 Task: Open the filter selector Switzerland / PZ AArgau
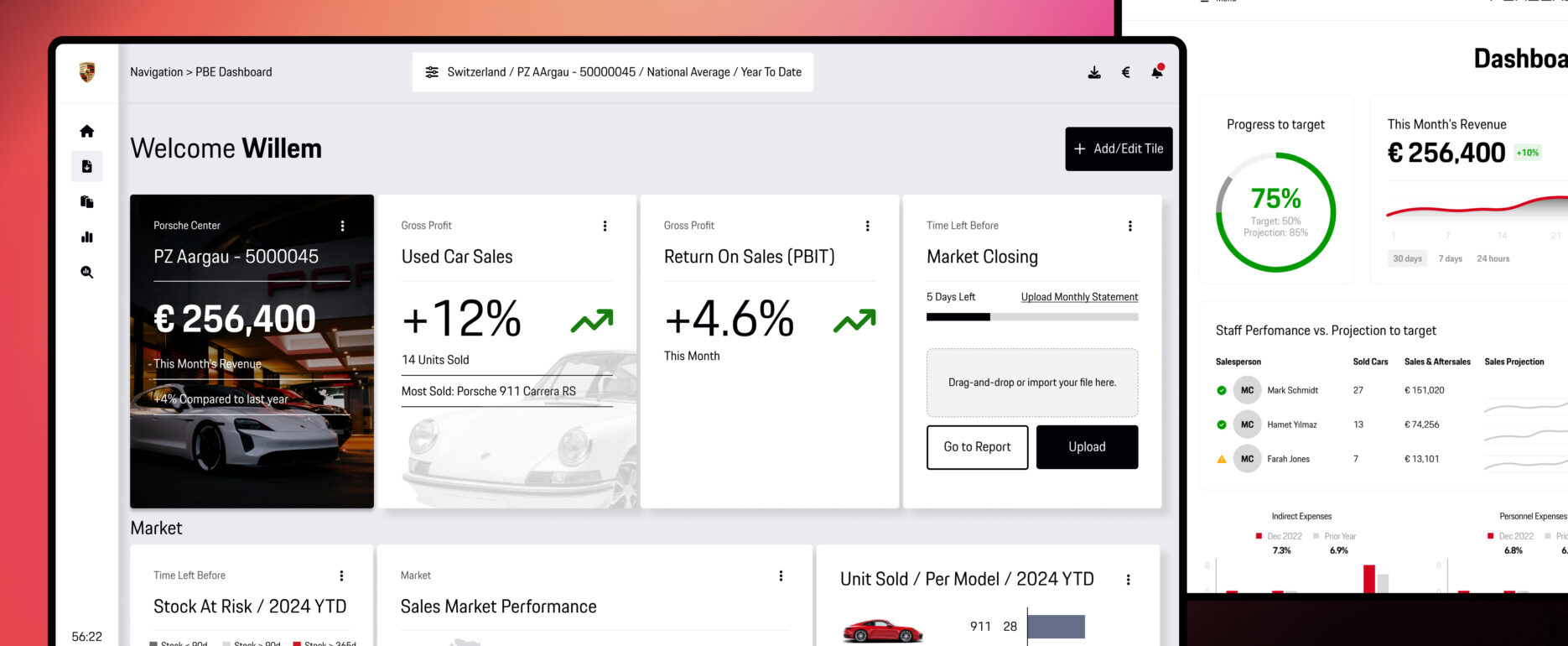[613, 72]
